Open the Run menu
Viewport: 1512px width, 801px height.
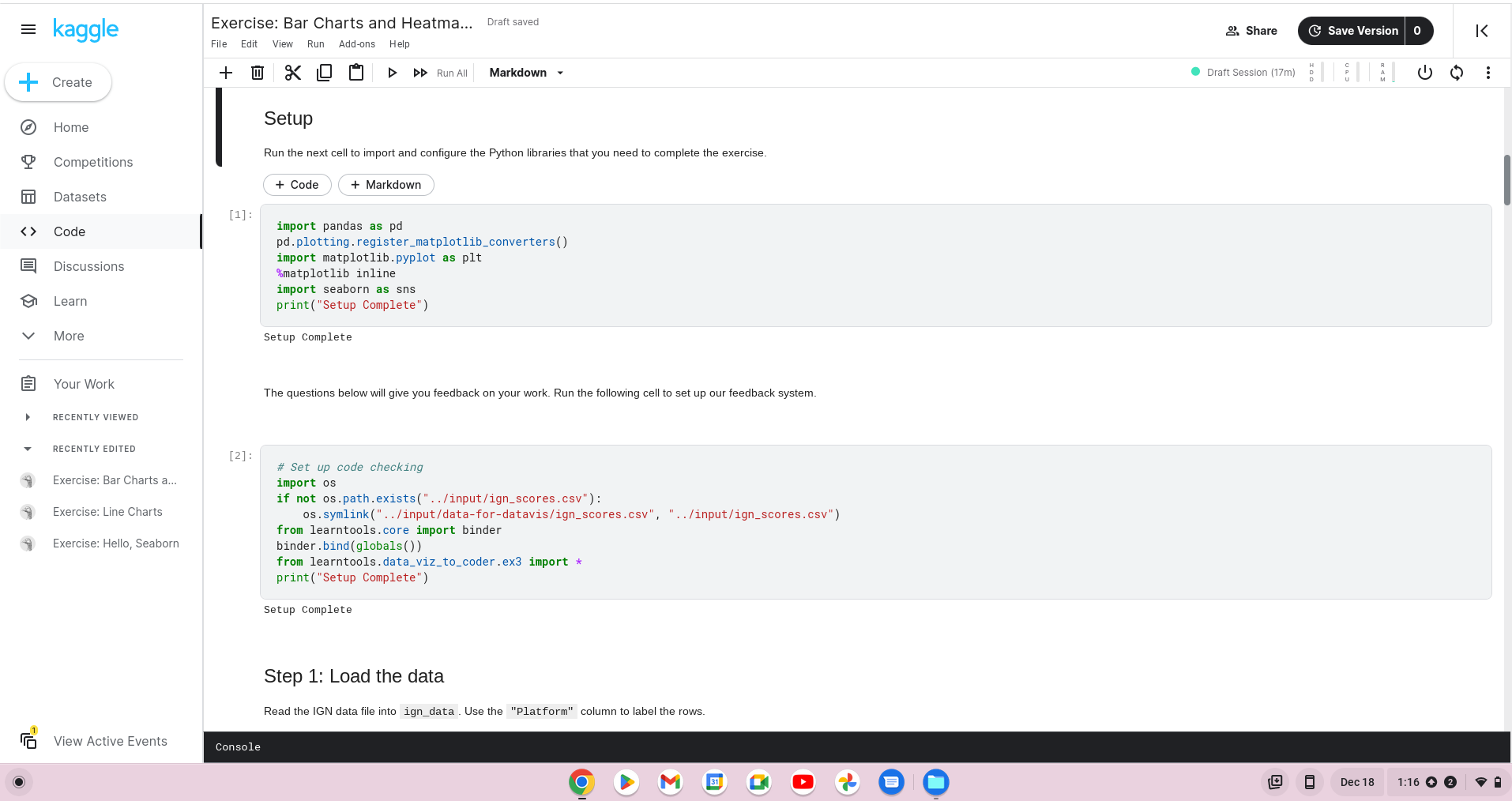coord(316,44)
